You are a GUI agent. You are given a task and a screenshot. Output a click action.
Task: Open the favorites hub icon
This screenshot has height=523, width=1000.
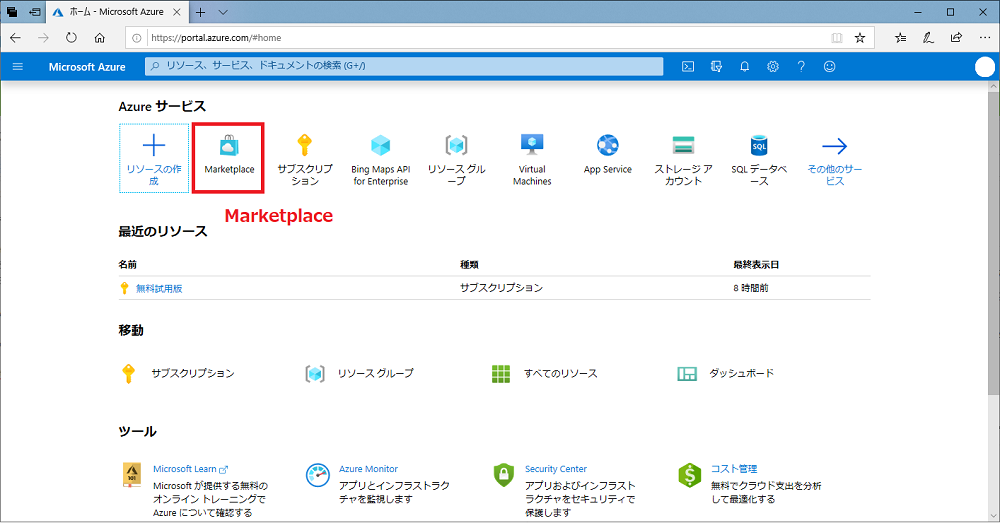pos(901,38)
